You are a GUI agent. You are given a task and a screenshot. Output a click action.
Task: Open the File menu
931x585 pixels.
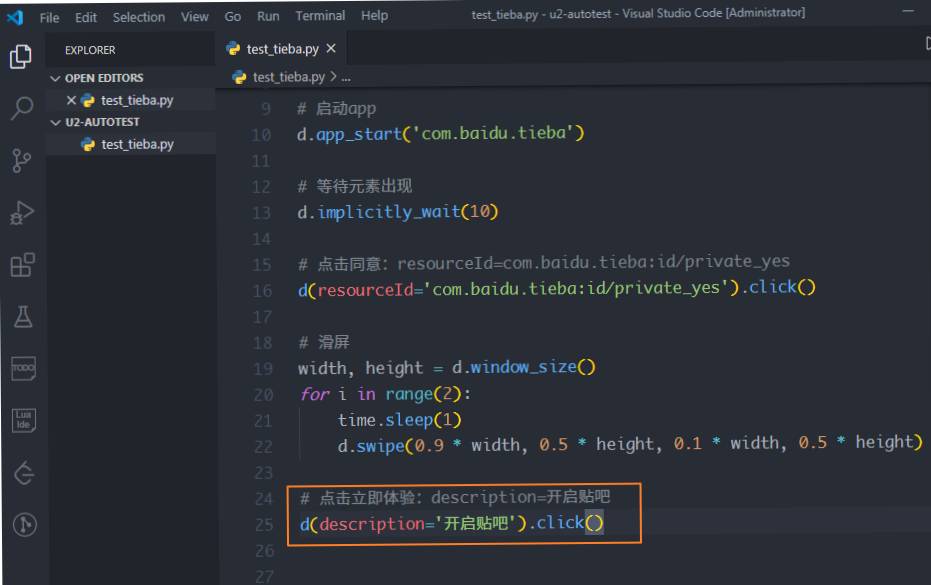[x=49, y=18]
